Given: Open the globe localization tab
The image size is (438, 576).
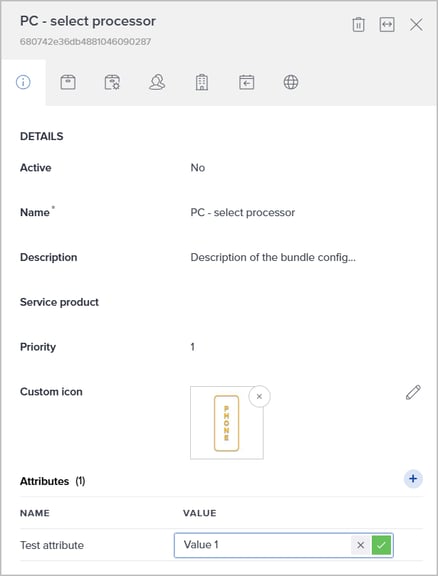Looking at the screenshot, I should pos(291,82).
